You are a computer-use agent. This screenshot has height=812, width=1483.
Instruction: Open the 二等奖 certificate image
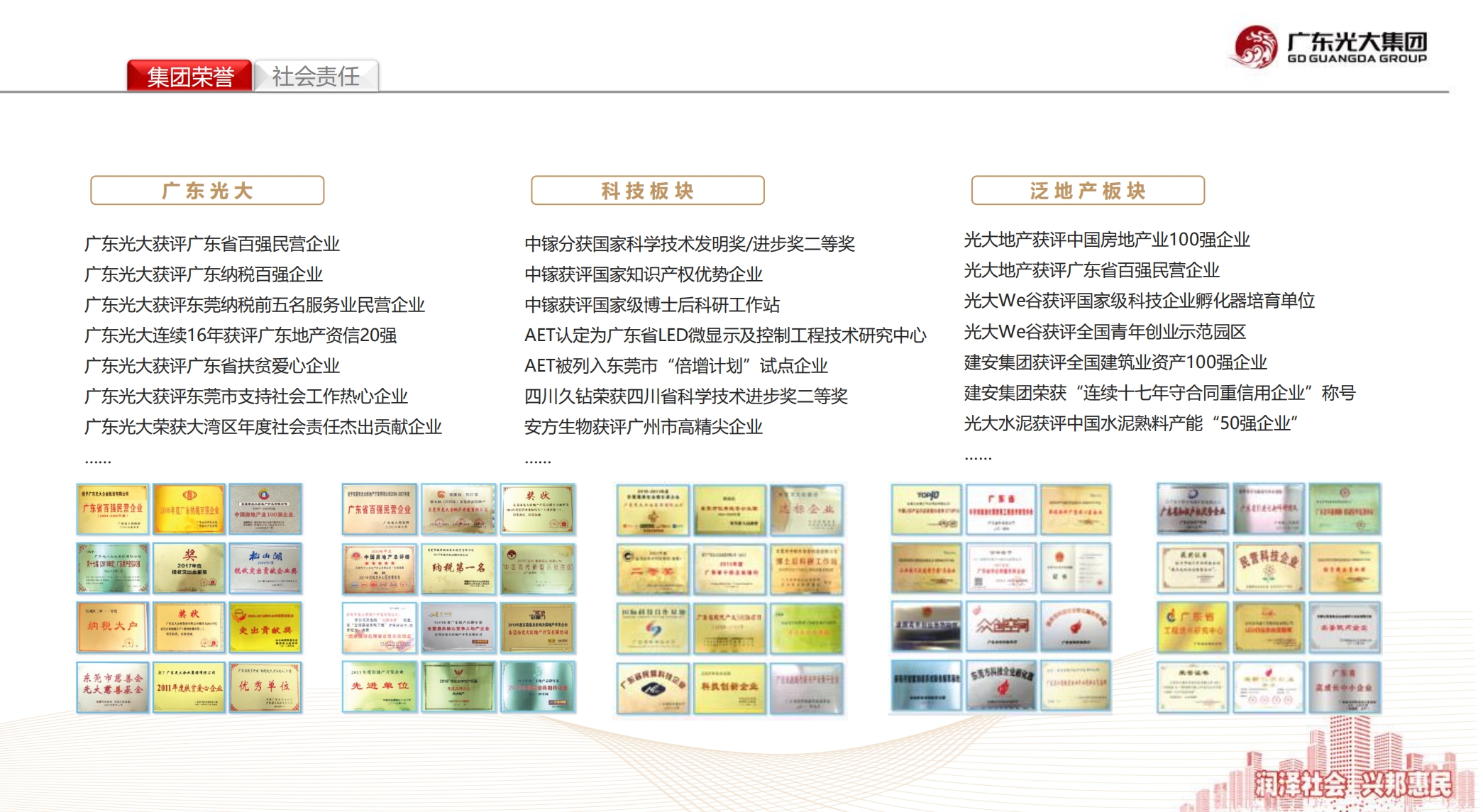pos(653,569)
